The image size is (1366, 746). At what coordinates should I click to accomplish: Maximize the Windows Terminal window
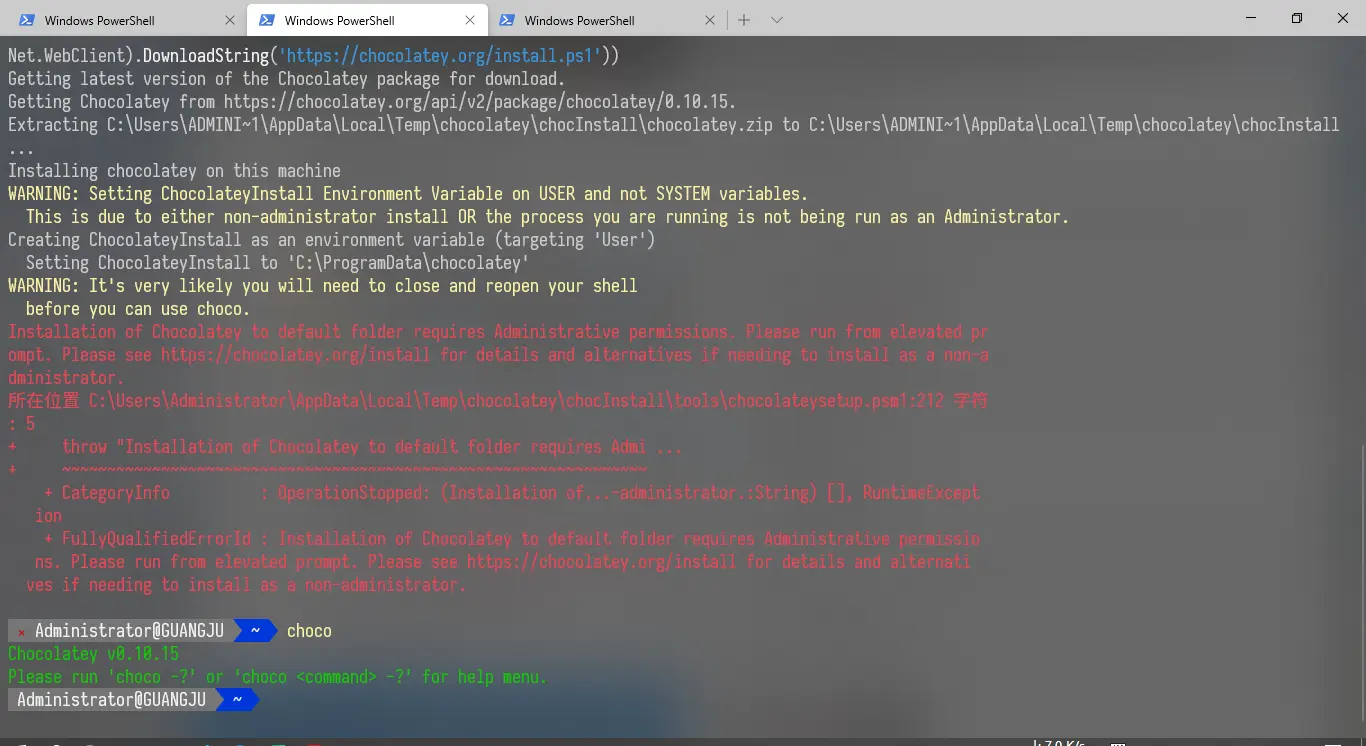[x=1297, y=18]
